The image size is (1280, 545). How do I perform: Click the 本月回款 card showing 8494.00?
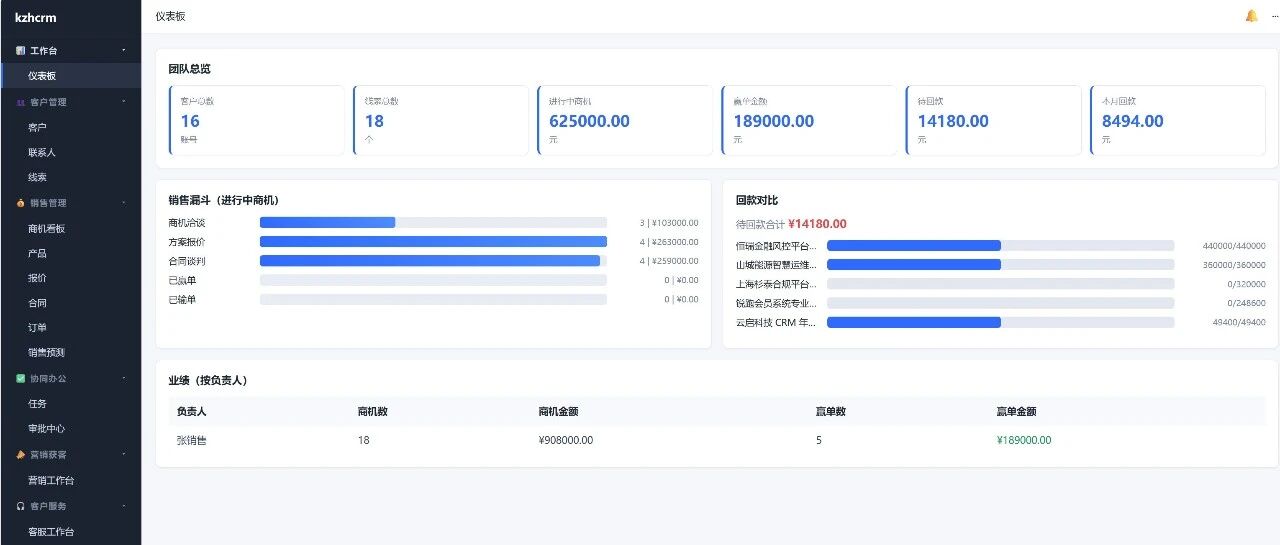point(1178,120)
